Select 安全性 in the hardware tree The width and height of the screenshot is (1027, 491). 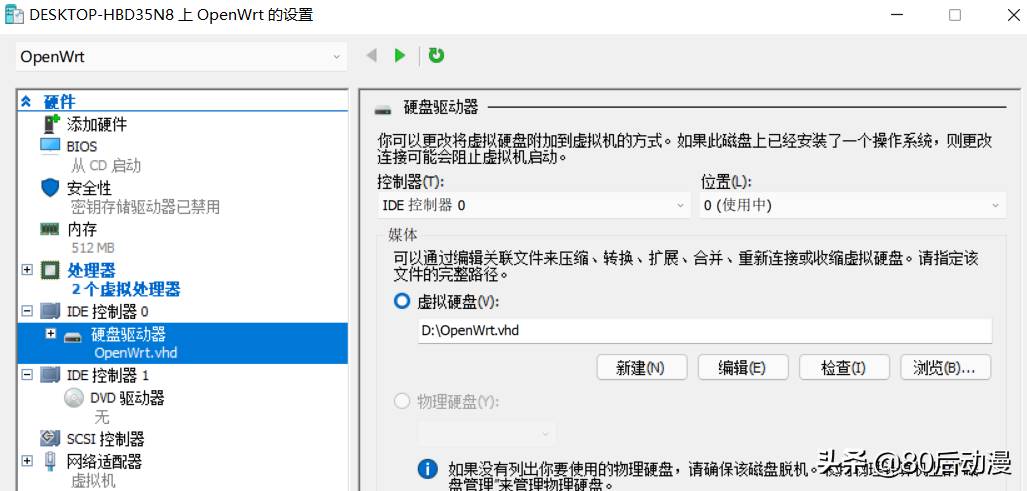[90, 188]
